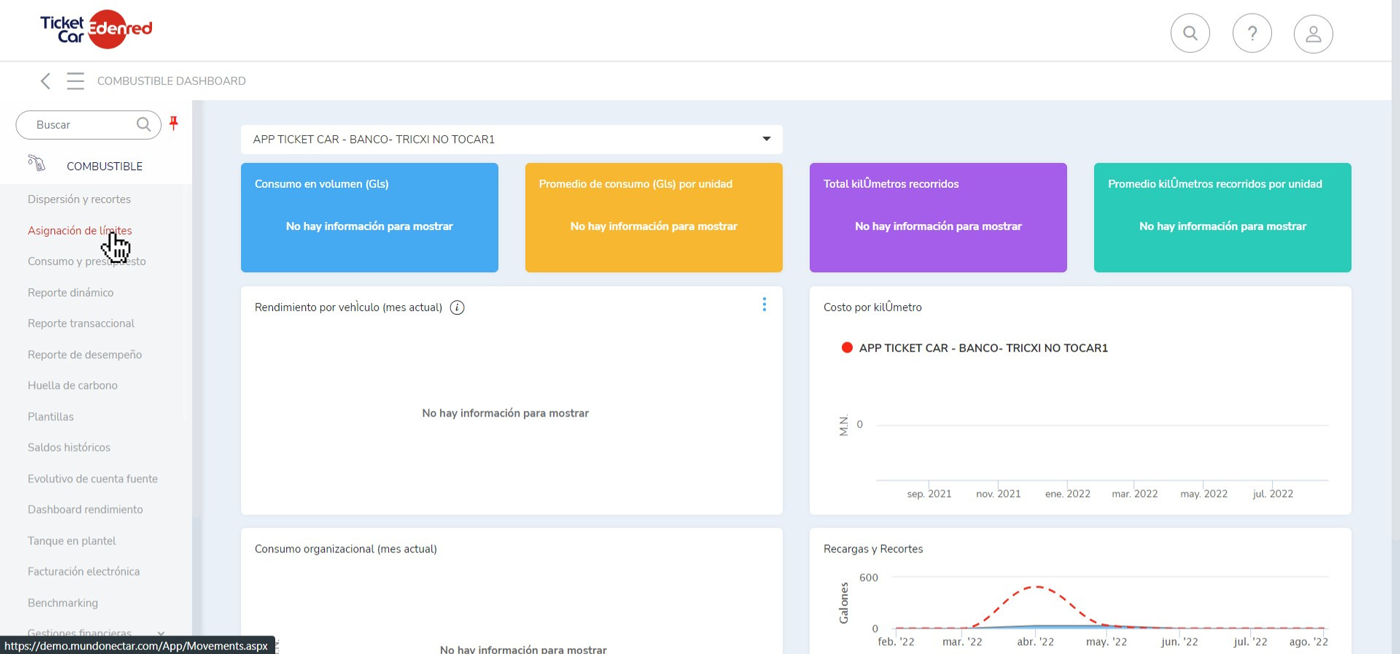The width and height of the screenshot is (1400, 654).
Task: Click Promedio de consumo por unidad card
Action: pyautogui.click(x=653, y=217)
